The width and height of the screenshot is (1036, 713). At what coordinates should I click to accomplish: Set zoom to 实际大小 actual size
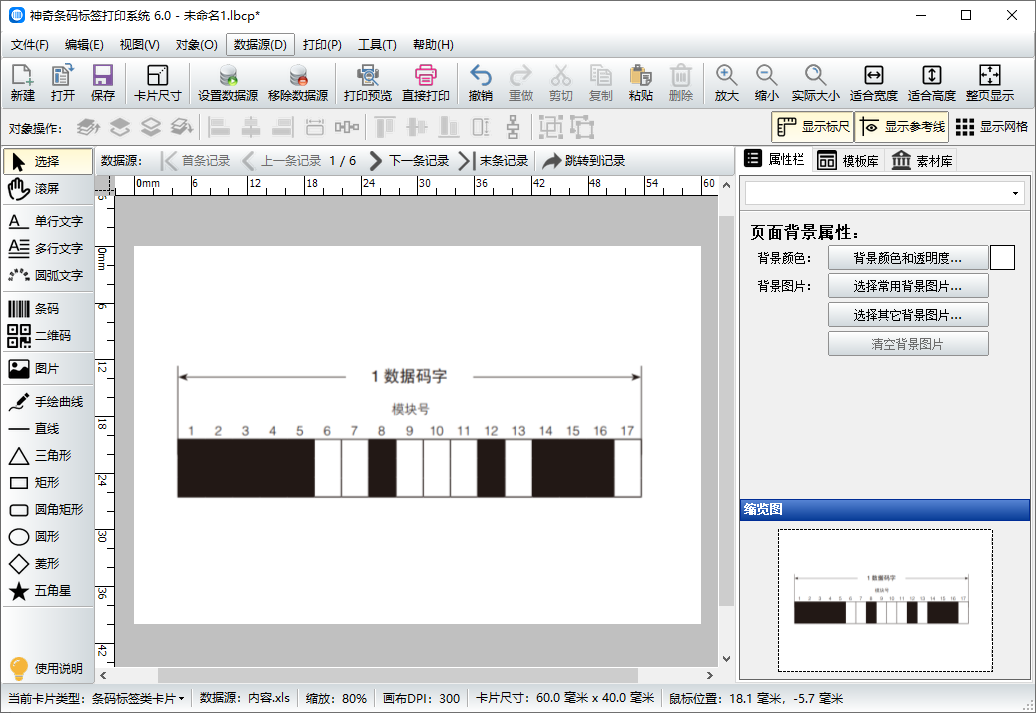coord(815,83)
